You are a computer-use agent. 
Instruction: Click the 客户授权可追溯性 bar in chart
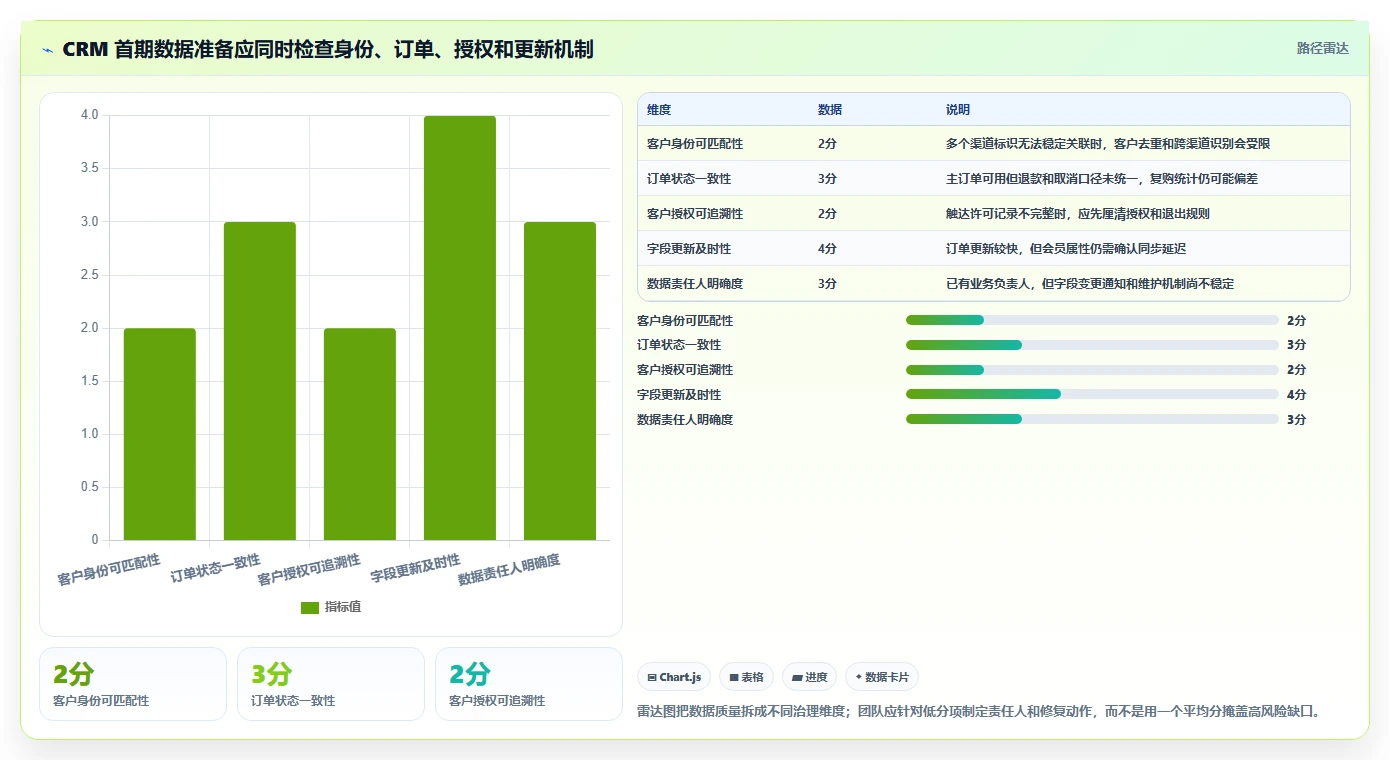[360, 434]
